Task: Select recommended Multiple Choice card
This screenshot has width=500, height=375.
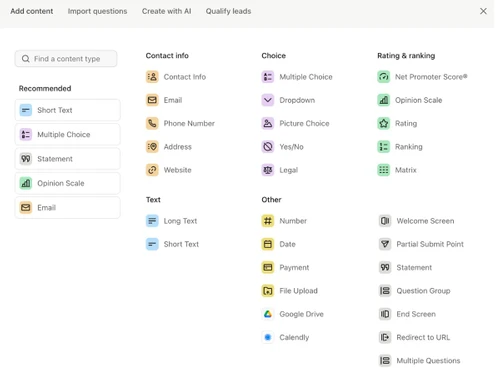Action: (68, 134)
